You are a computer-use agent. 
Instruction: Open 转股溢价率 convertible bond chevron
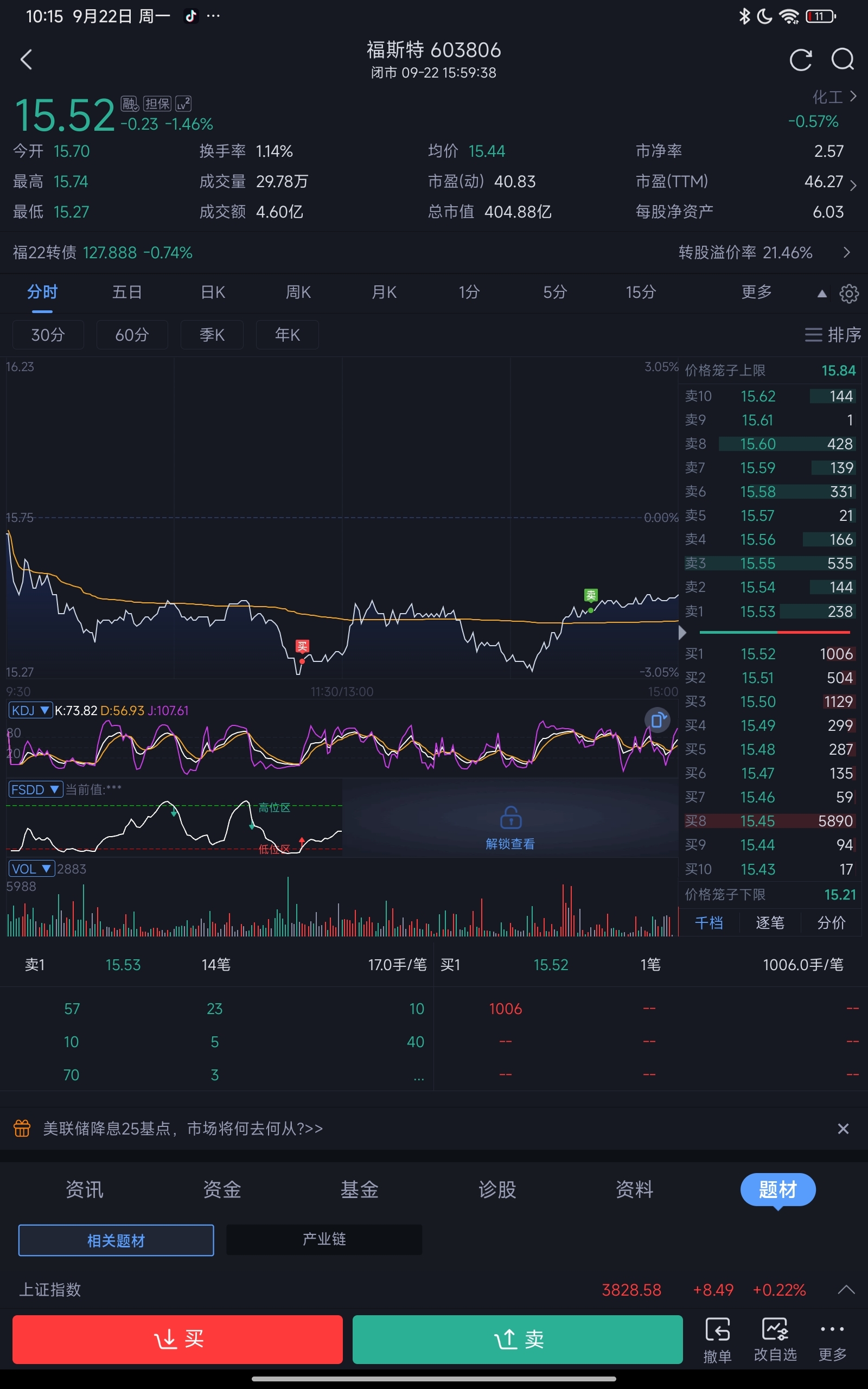coord(847,252)
